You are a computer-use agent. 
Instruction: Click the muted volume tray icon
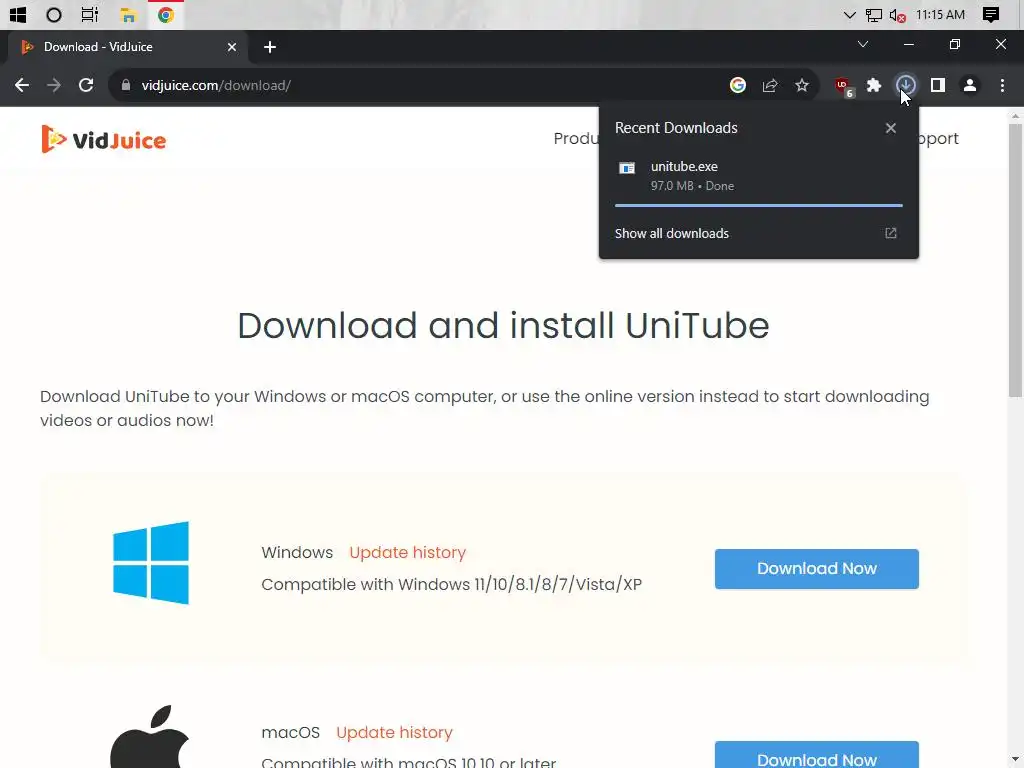pos(898,15)
